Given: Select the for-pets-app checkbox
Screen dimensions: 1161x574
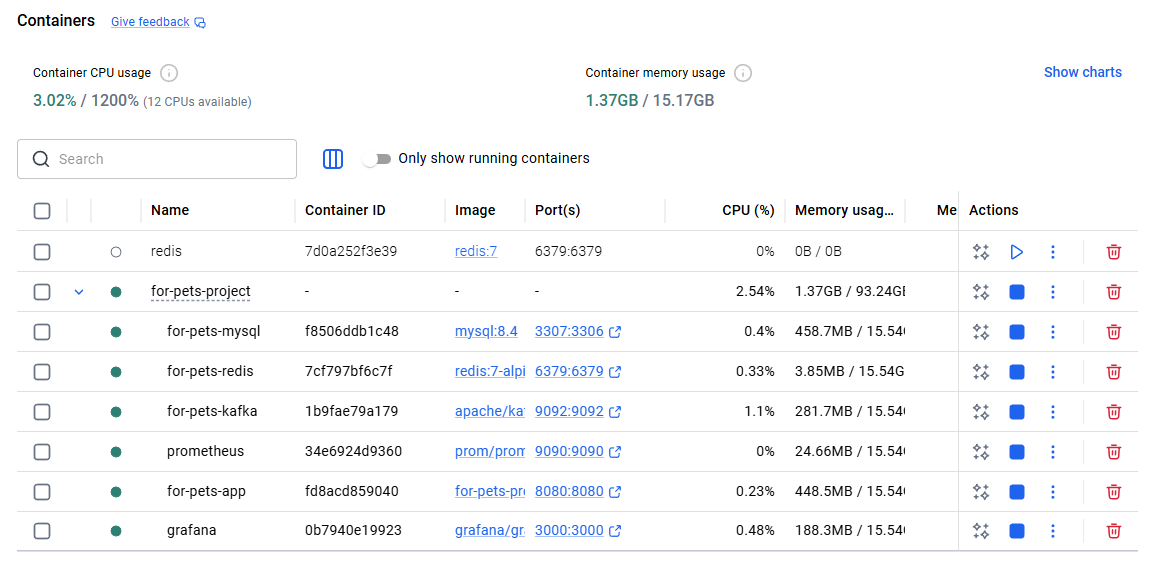Looking at the screenshot, I should point(42,491).
